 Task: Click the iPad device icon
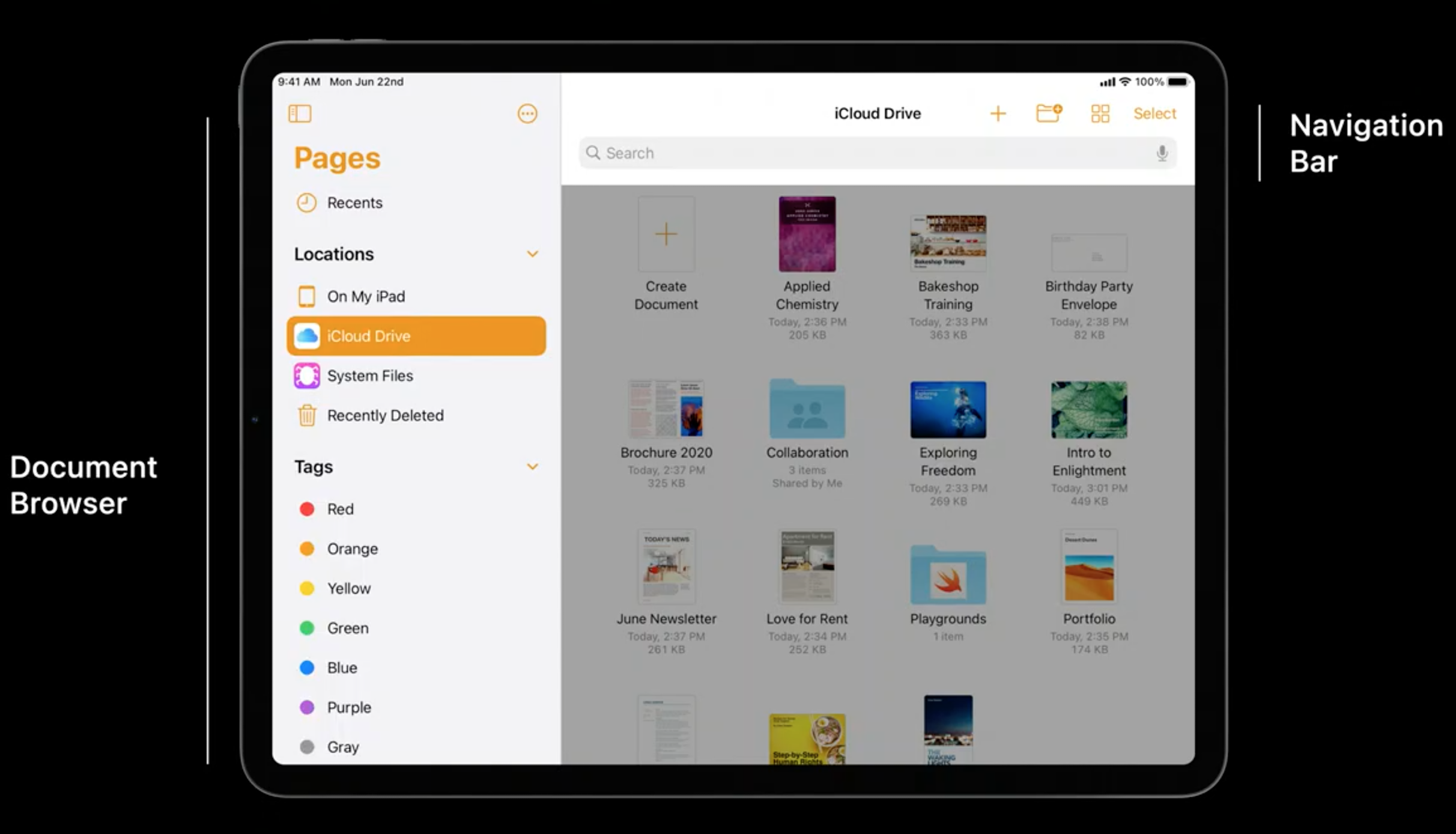click(306, 296)
